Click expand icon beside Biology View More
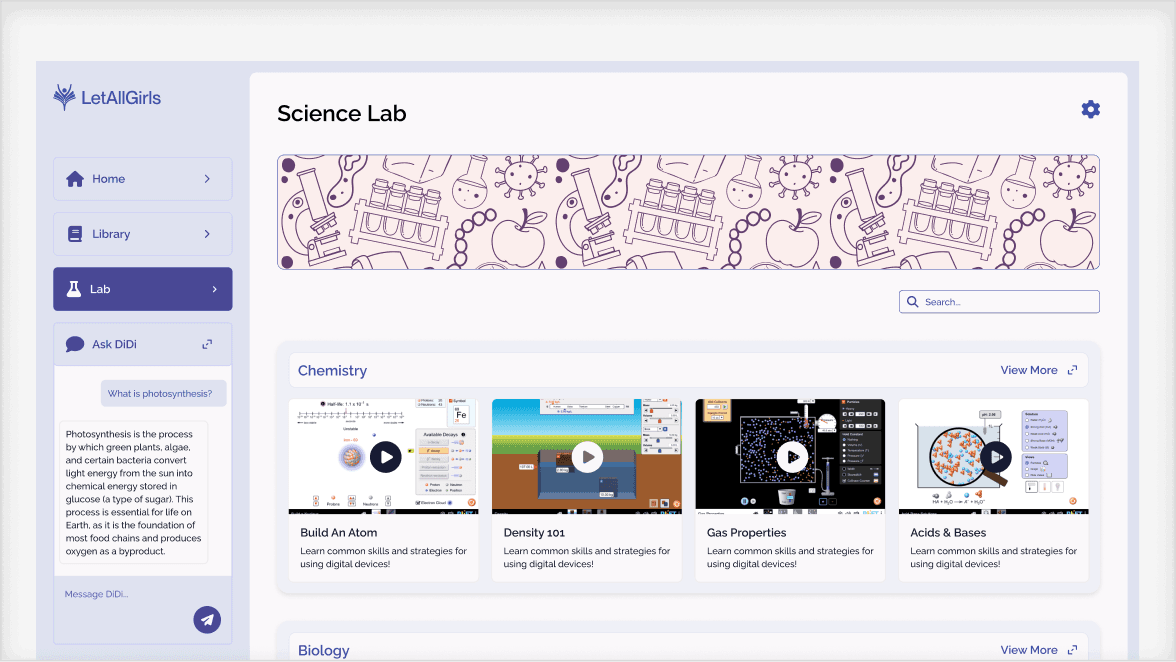1176x662 pixels. click(1072, 650)
